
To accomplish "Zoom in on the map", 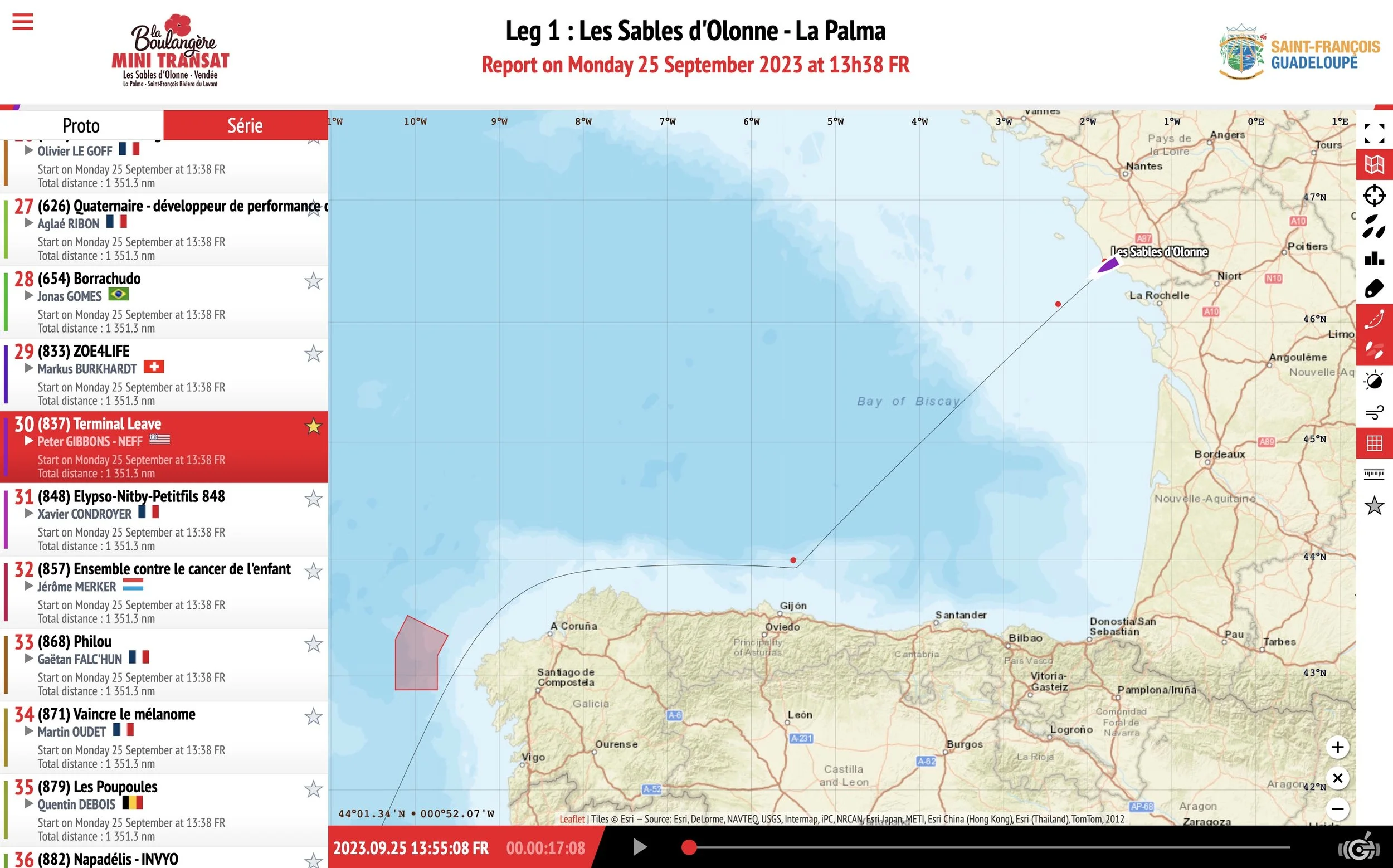I will pos(1337,747).
